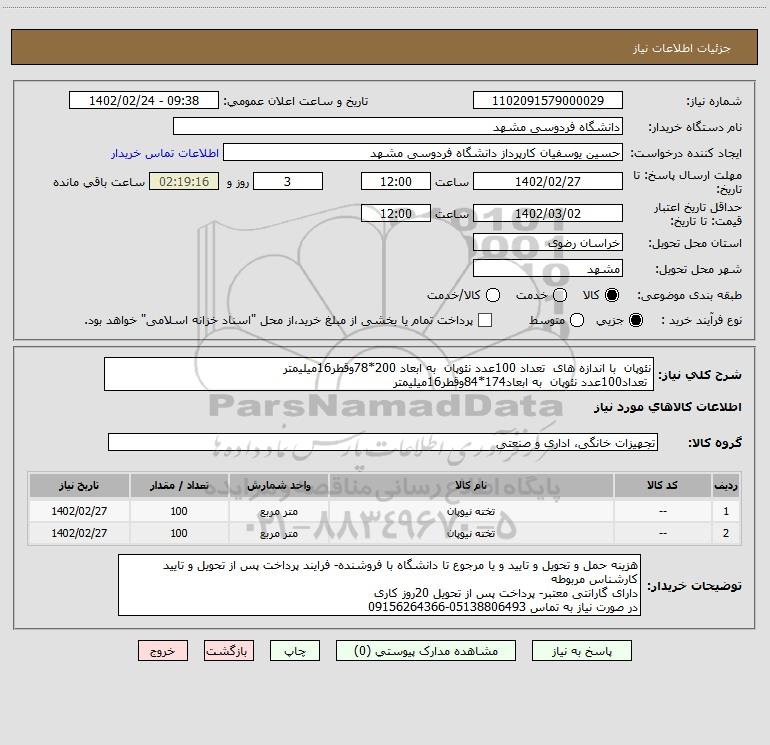Select the جزیی purchase type radio
The height and width of the screenshot is (745, 770).
pos(635,320)
